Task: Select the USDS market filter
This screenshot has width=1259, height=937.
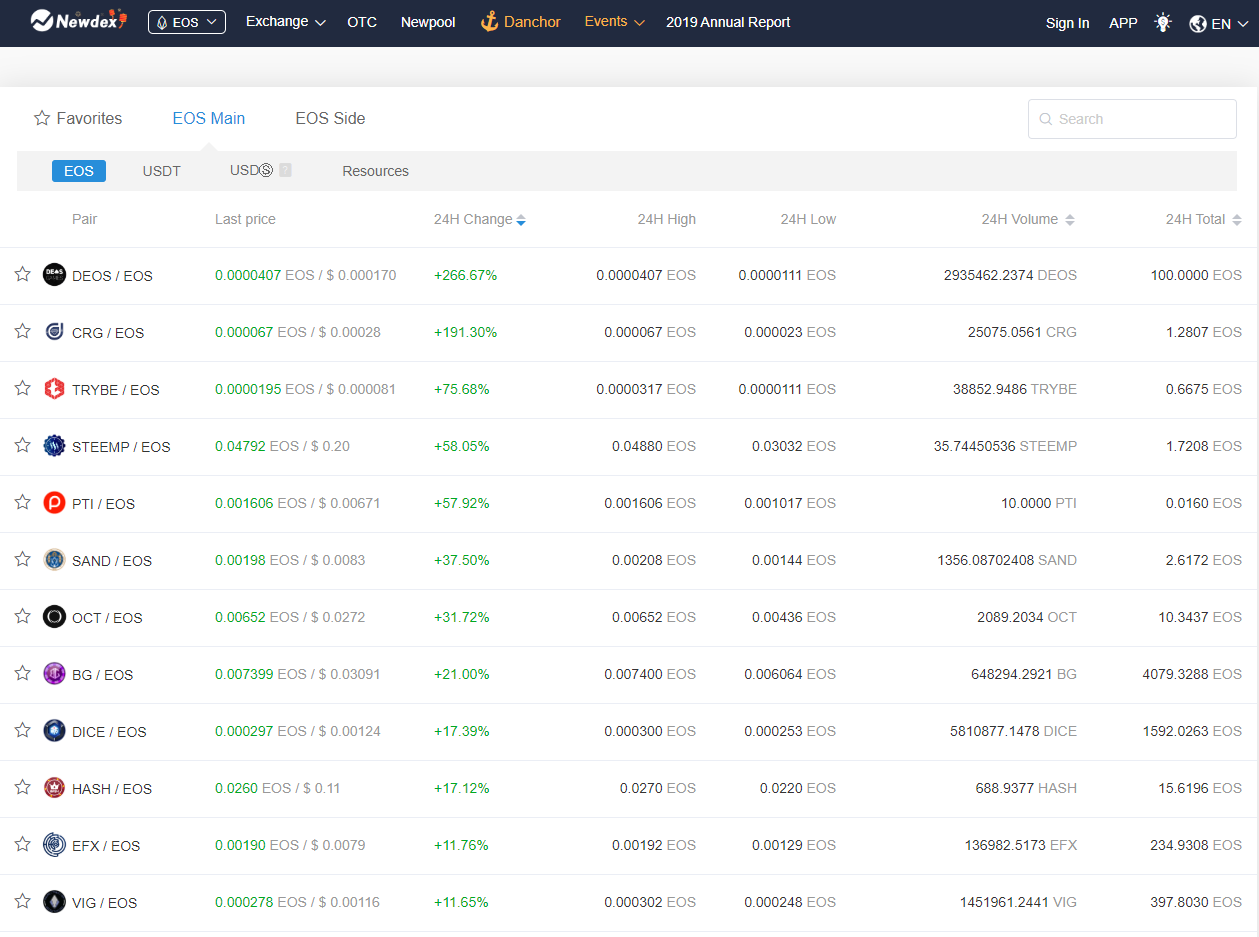Action: (x=251, y=170)
